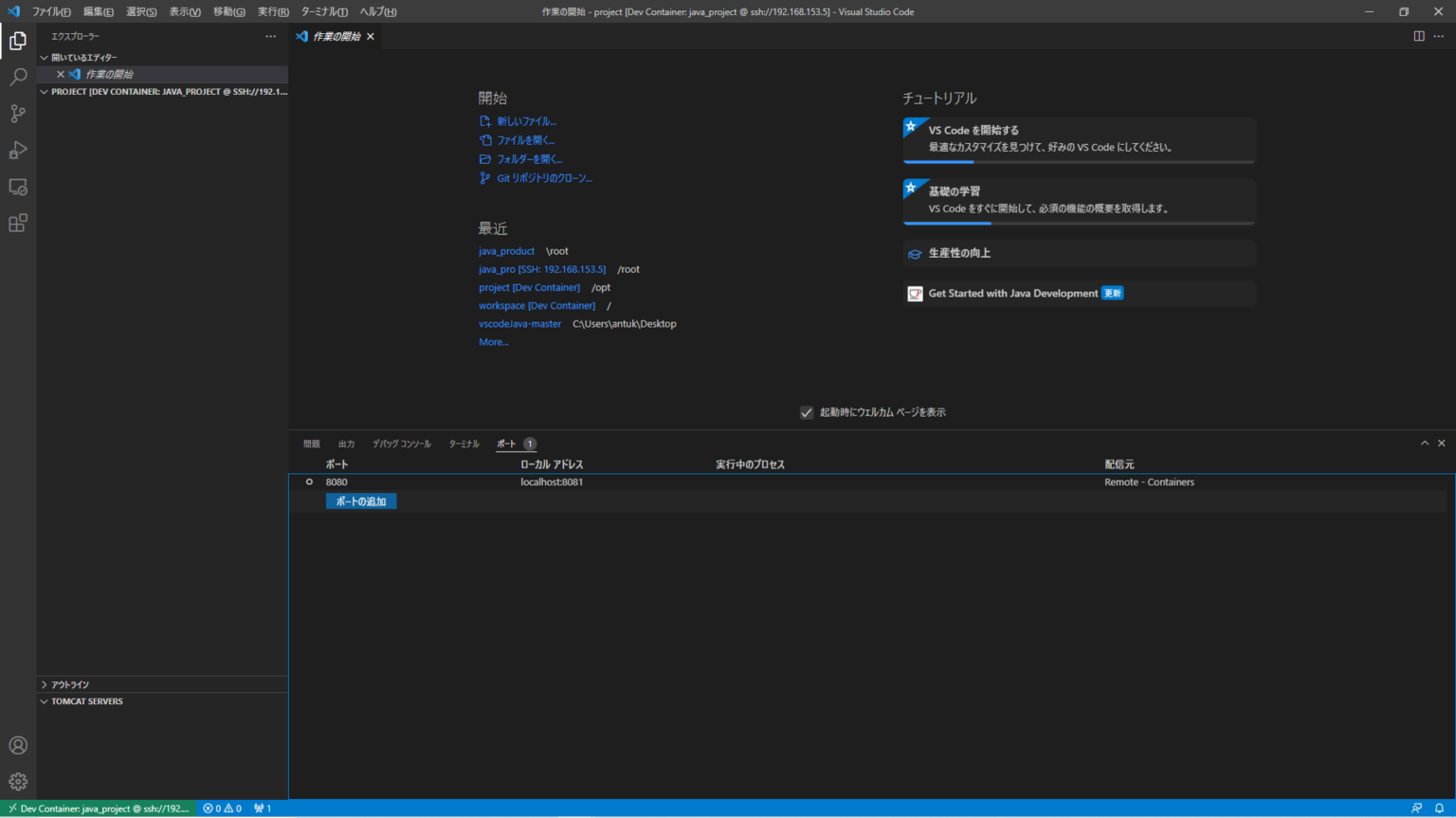Screen dimensions: 1456x818
Task: Select the Run and Debug icon
Action: (x=18, y=150)
